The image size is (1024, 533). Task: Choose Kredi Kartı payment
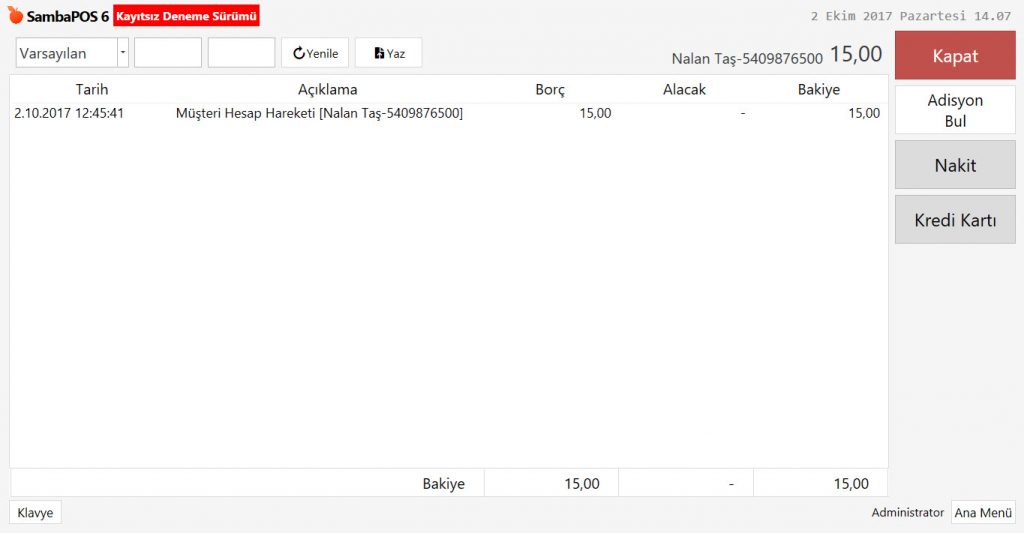tap(955, 220)
